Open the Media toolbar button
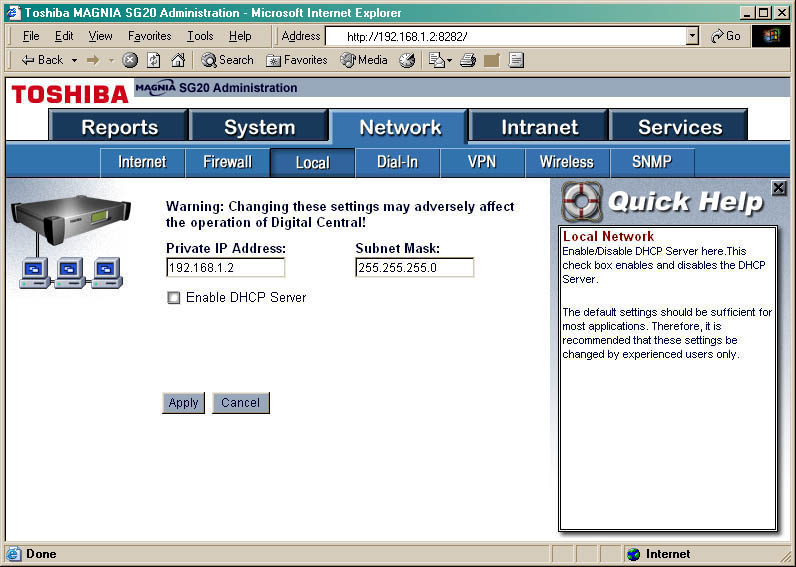The width and height of the screenshot is (796, 567). pos(363,60)
